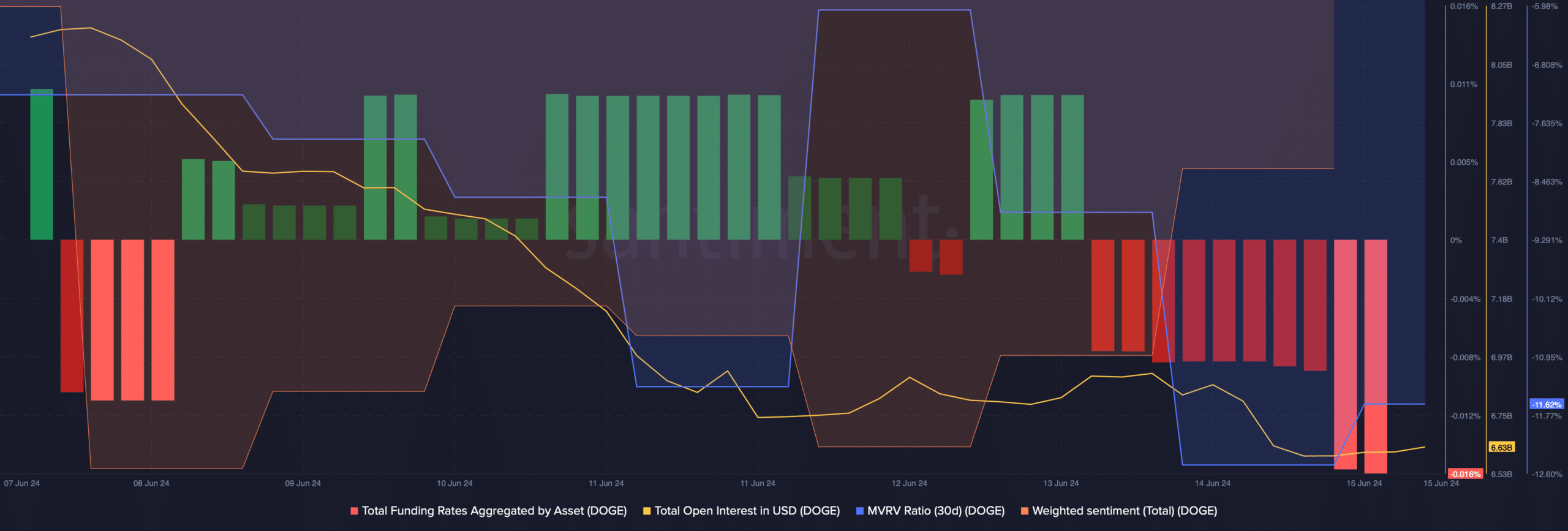The height and width of the screenshot is (531, 1568).
Task: Click the Total Open Interest in USD legend label
Action: (747, 511)
